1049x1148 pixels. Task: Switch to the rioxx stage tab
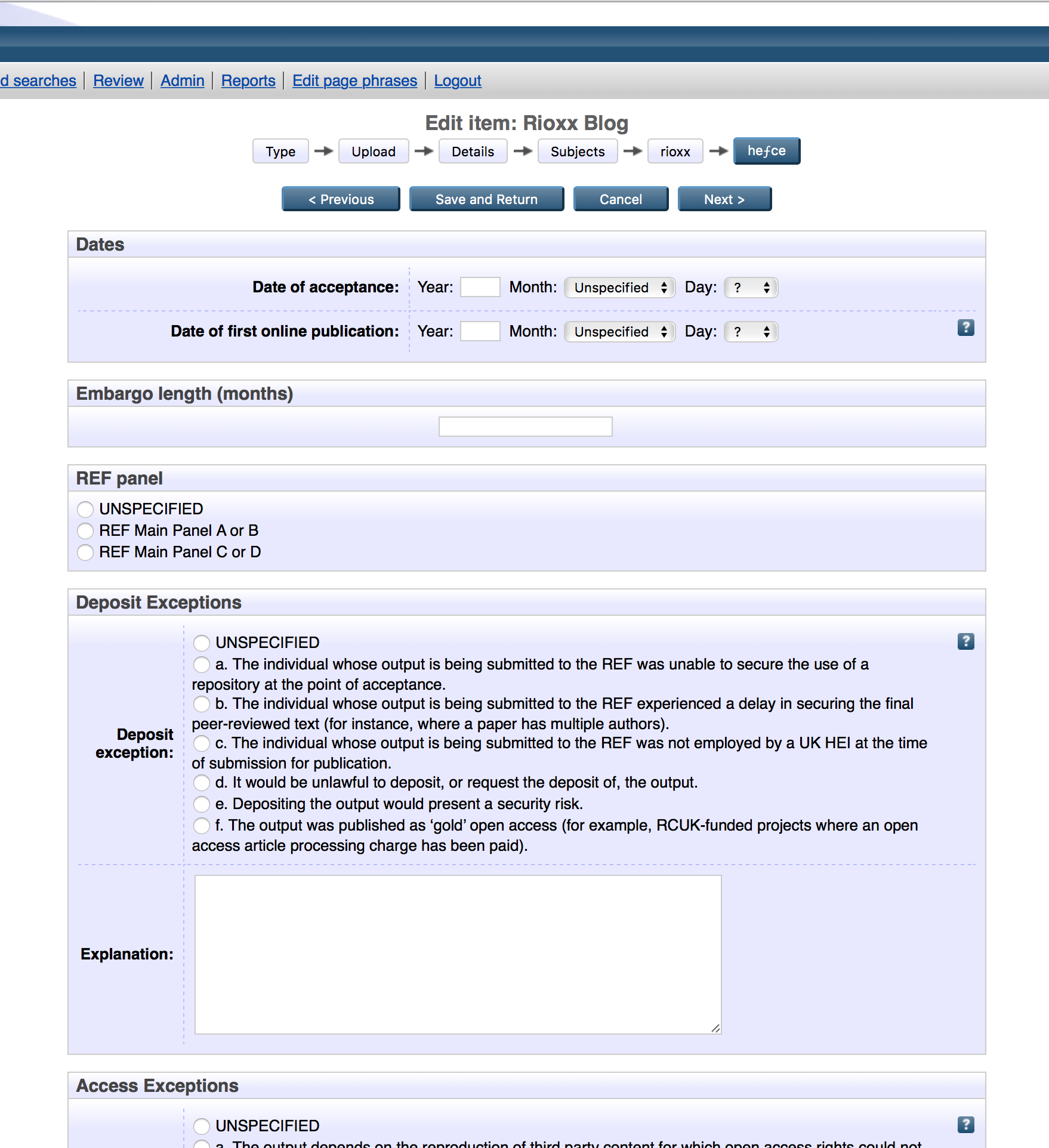tap(675, 152)
